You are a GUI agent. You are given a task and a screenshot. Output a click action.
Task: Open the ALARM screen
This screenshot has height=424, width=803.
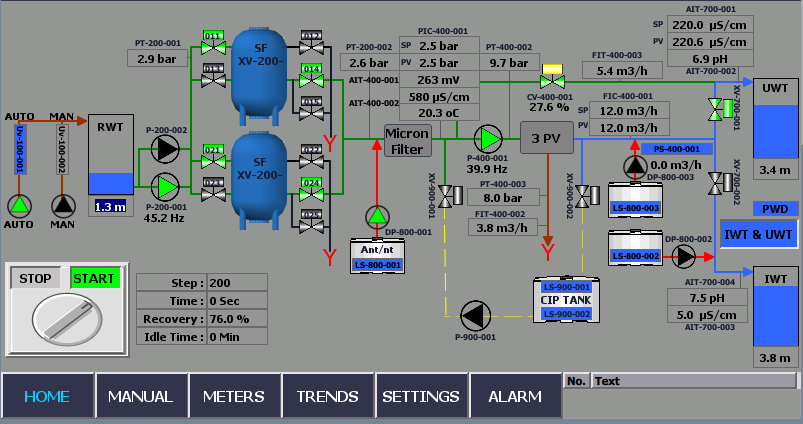click(515, 396)
